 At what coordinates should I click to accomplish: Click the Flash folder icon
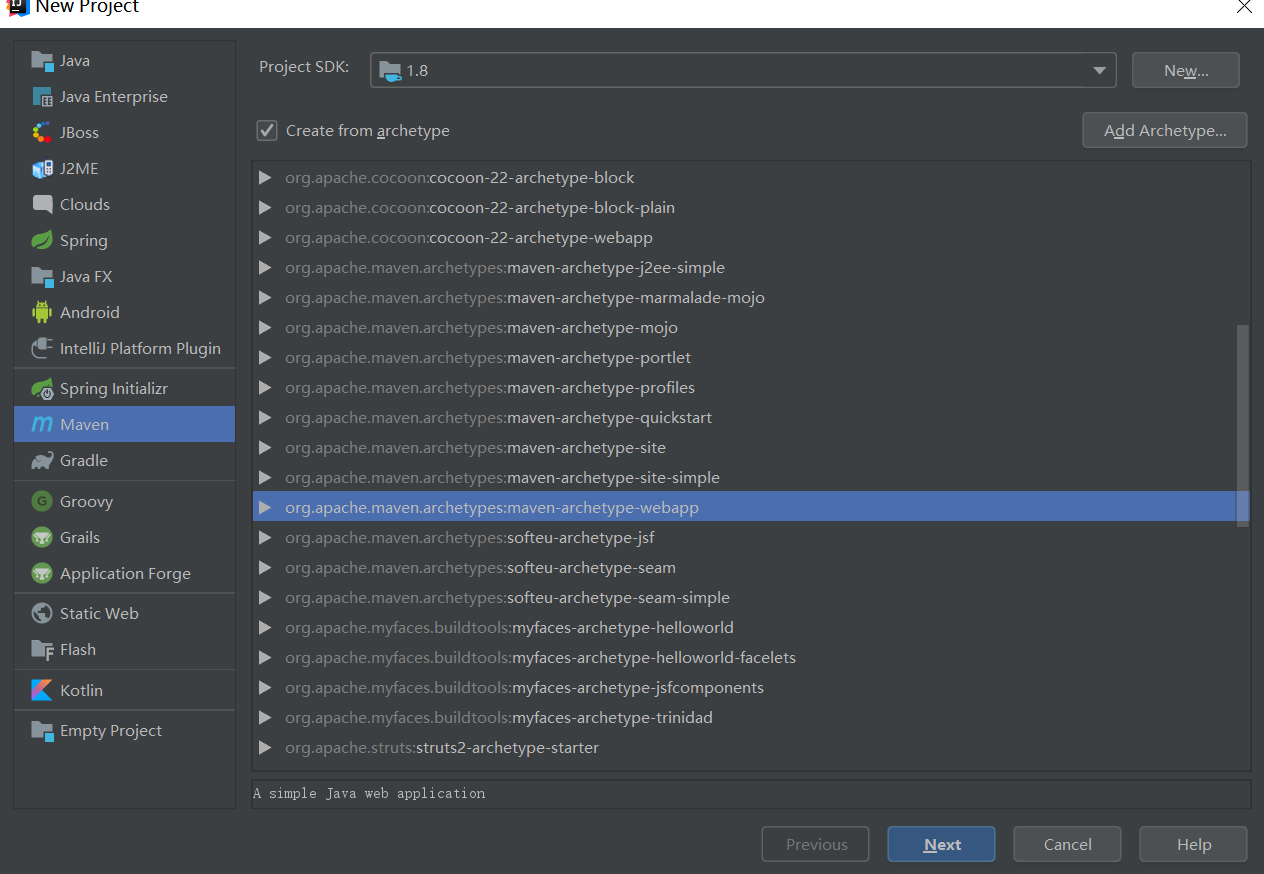42,649
